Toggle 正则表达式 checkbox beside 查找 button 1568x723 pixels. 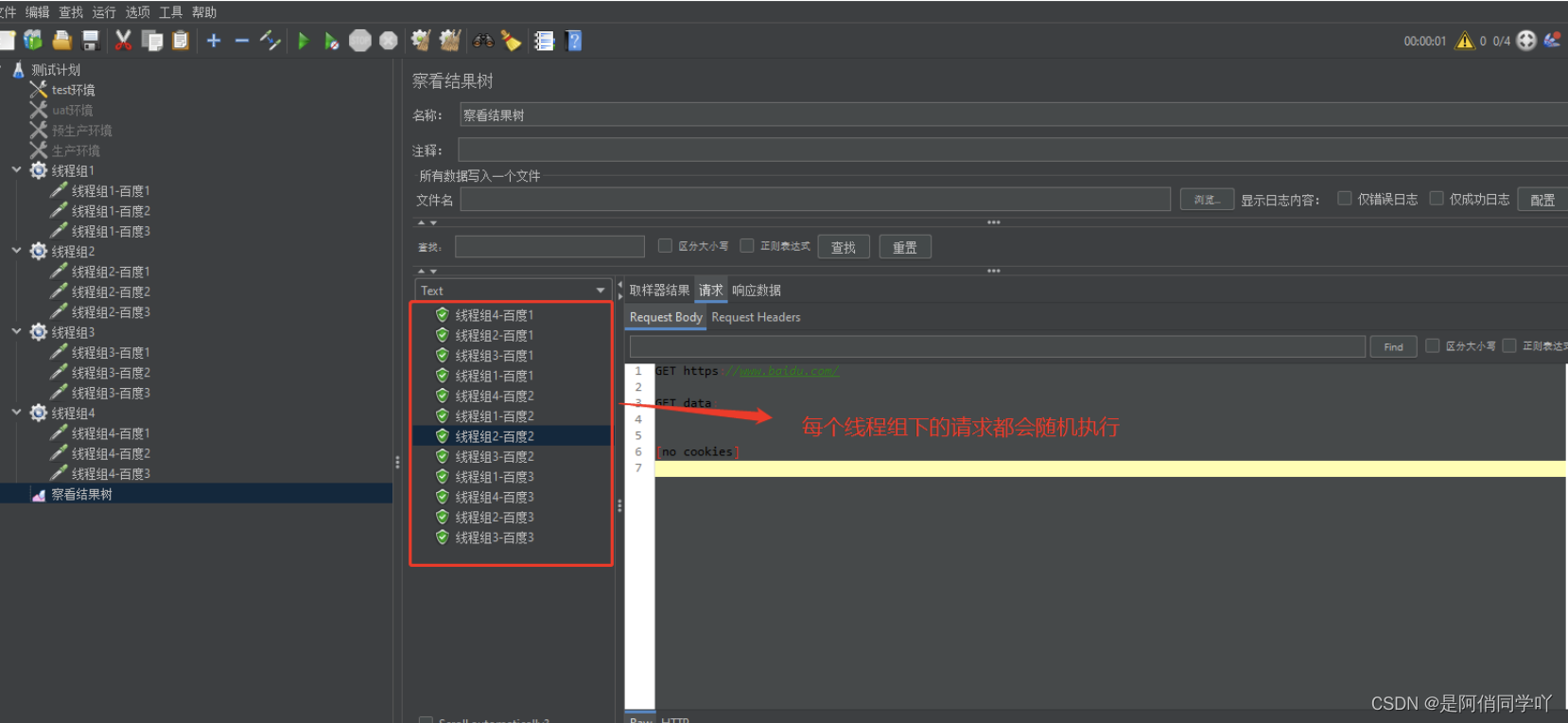747,245
